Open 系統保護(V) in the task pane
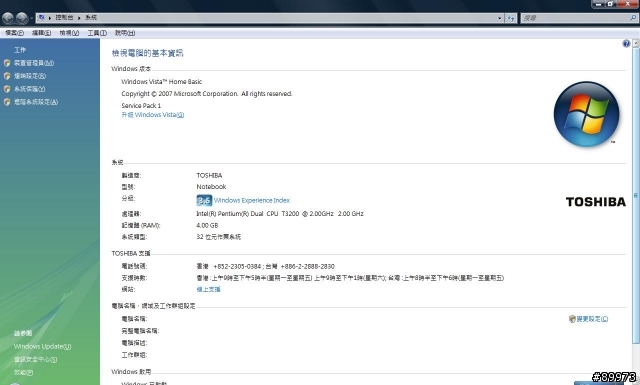The height and width of the screenshot is (385, 640). (29, 89)
